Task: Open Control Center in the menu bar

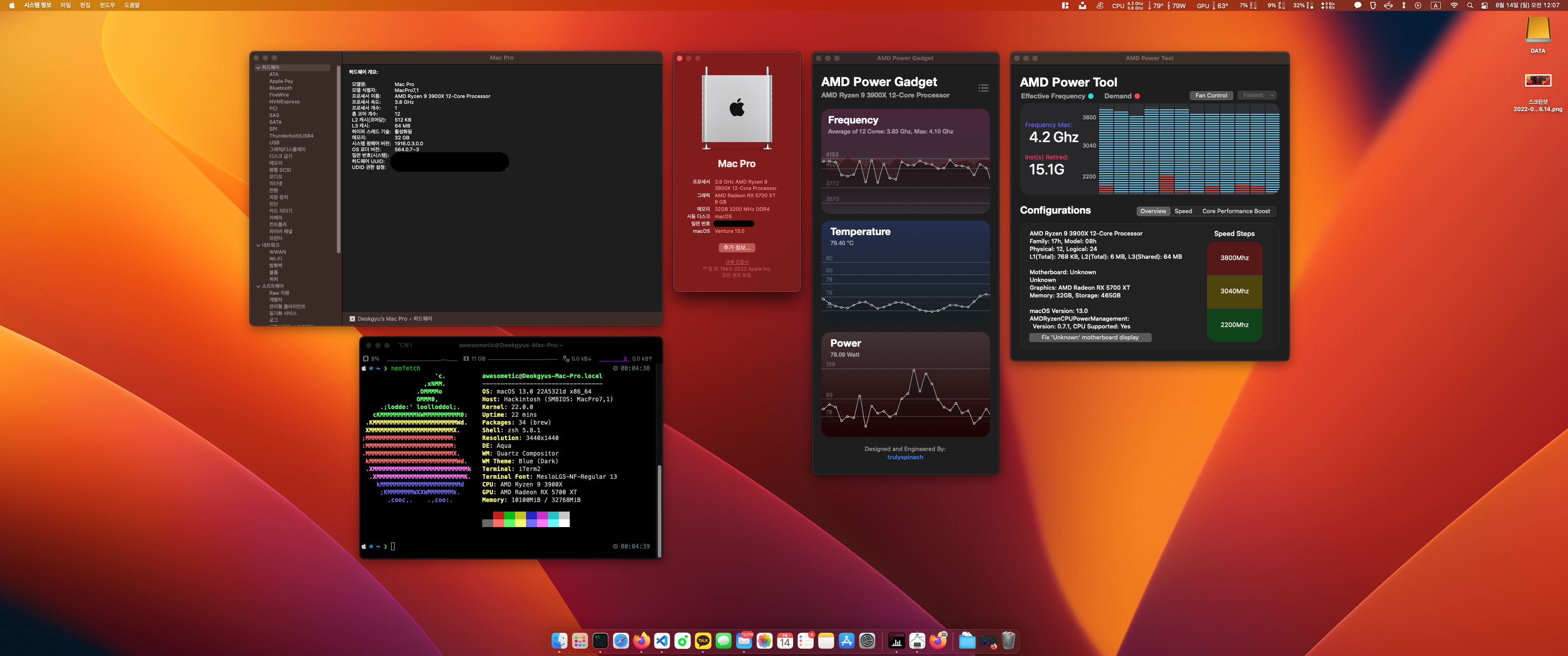Action: pyautogui.click(x=1485, y=5)
